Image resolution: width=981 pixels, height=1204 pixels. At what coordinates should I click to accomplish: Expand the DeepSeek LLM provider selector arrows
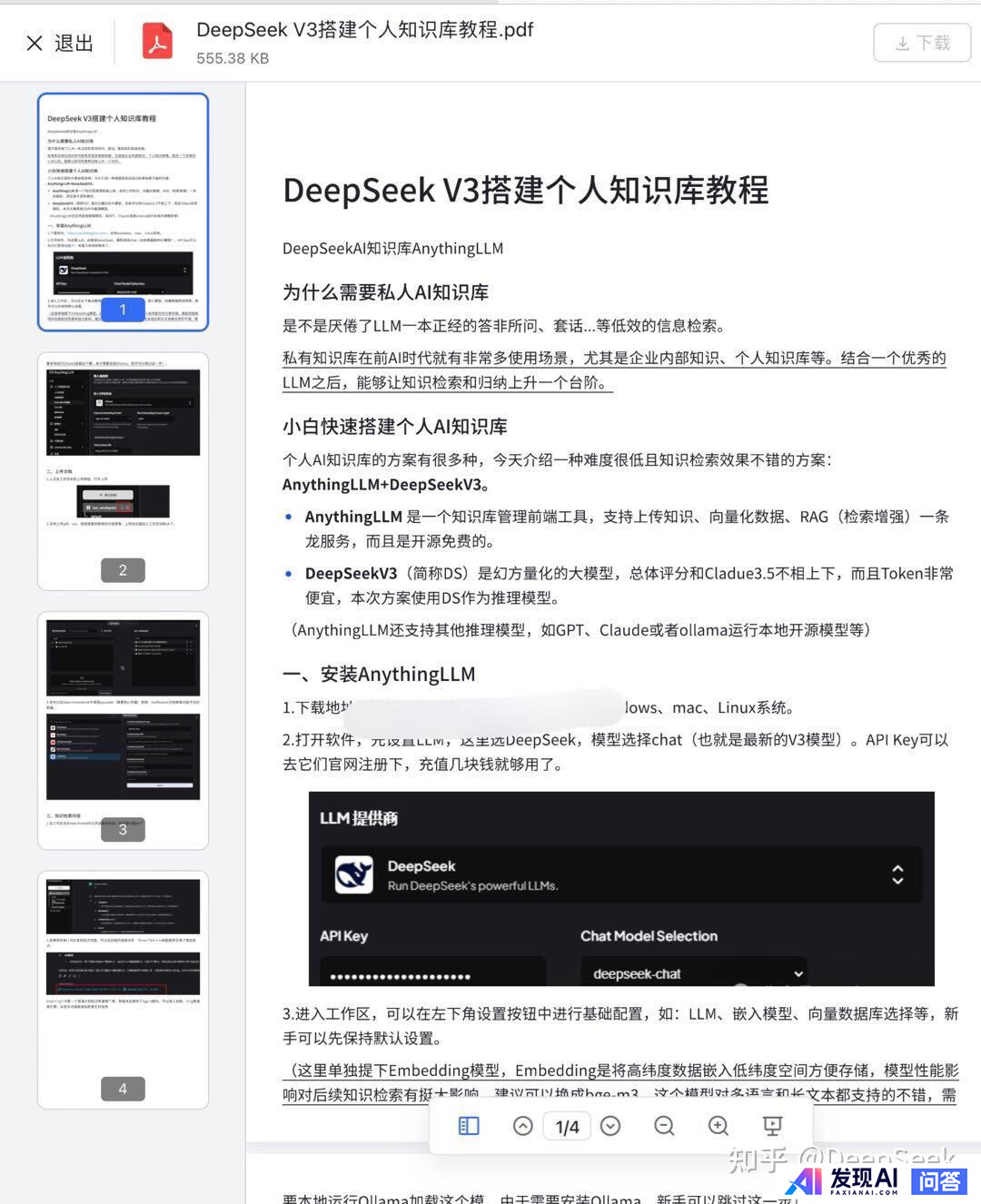tap(897, 874)
